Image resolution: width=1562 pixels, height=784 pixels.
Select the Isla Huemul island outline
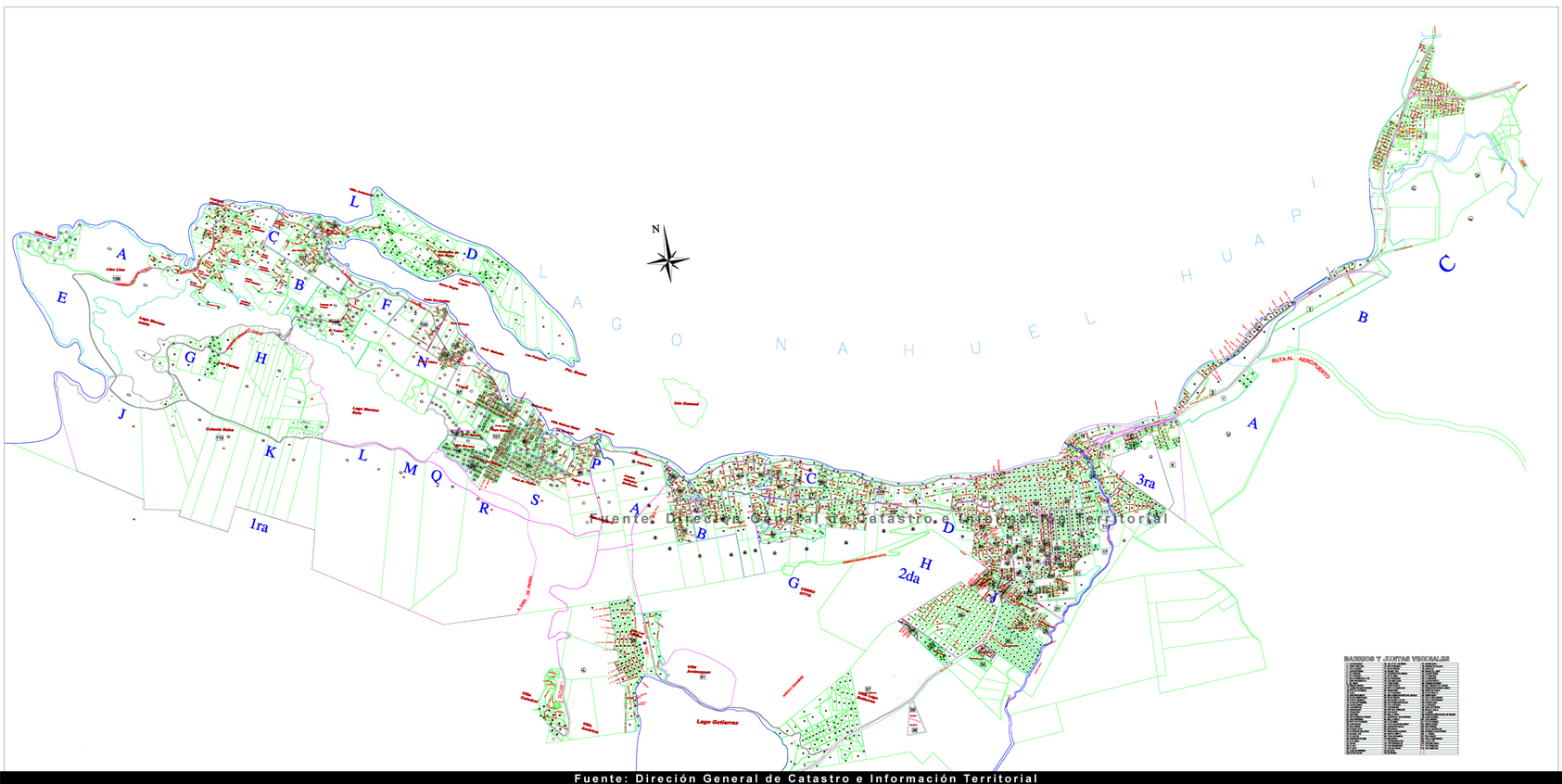687,400
